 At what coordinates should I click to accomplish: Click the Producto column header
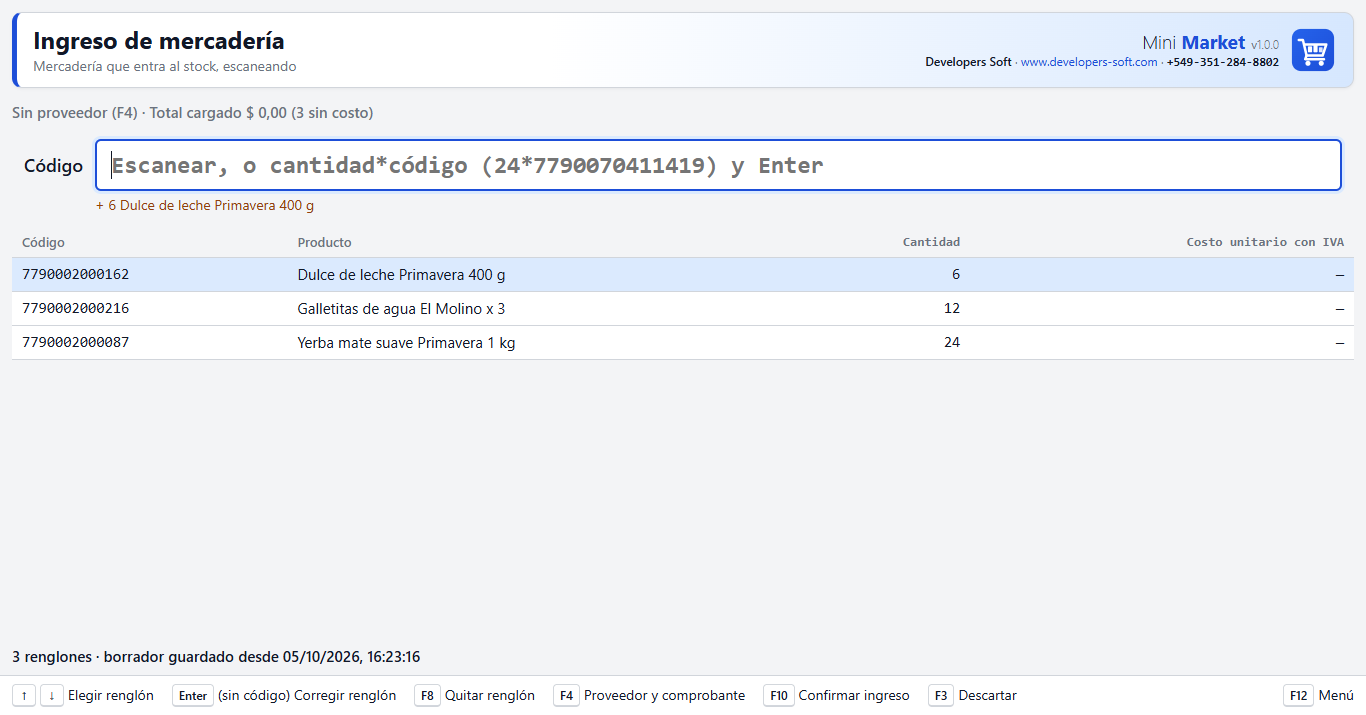pyautogui.click(x=325, y=242)
